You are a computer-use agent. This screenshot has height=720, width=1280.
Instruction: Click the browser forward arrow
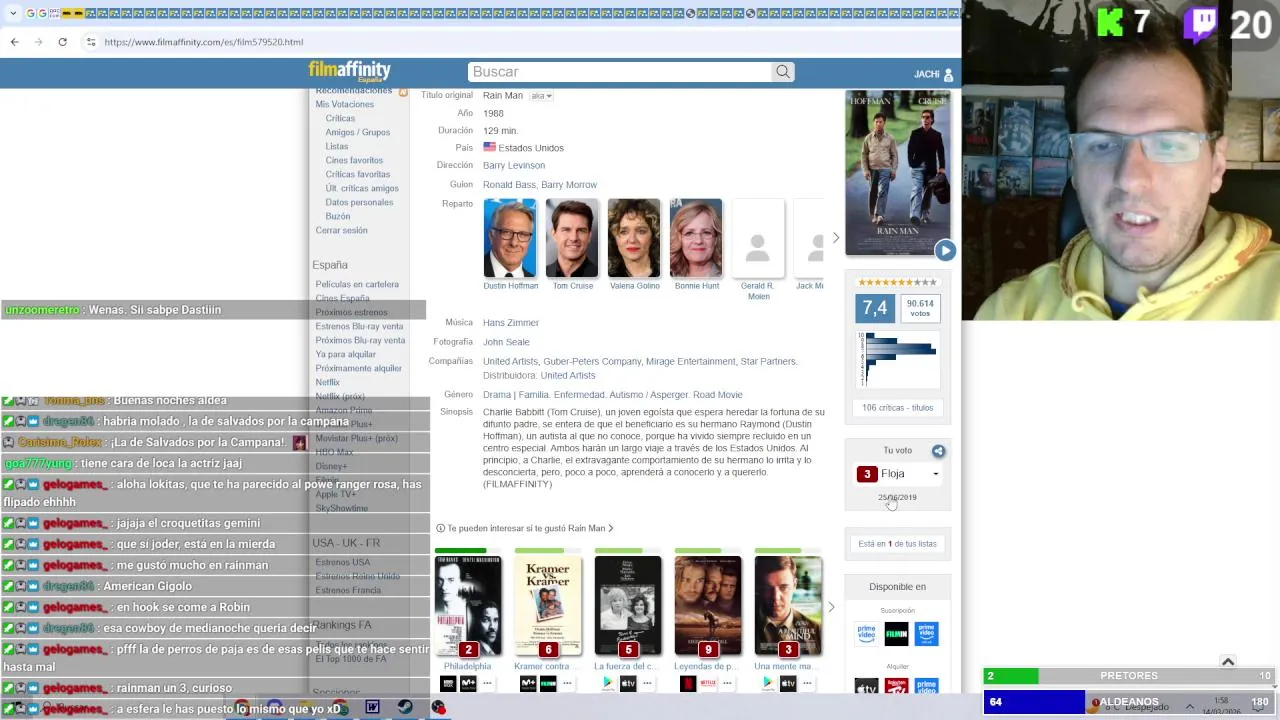tap(38, 42)
